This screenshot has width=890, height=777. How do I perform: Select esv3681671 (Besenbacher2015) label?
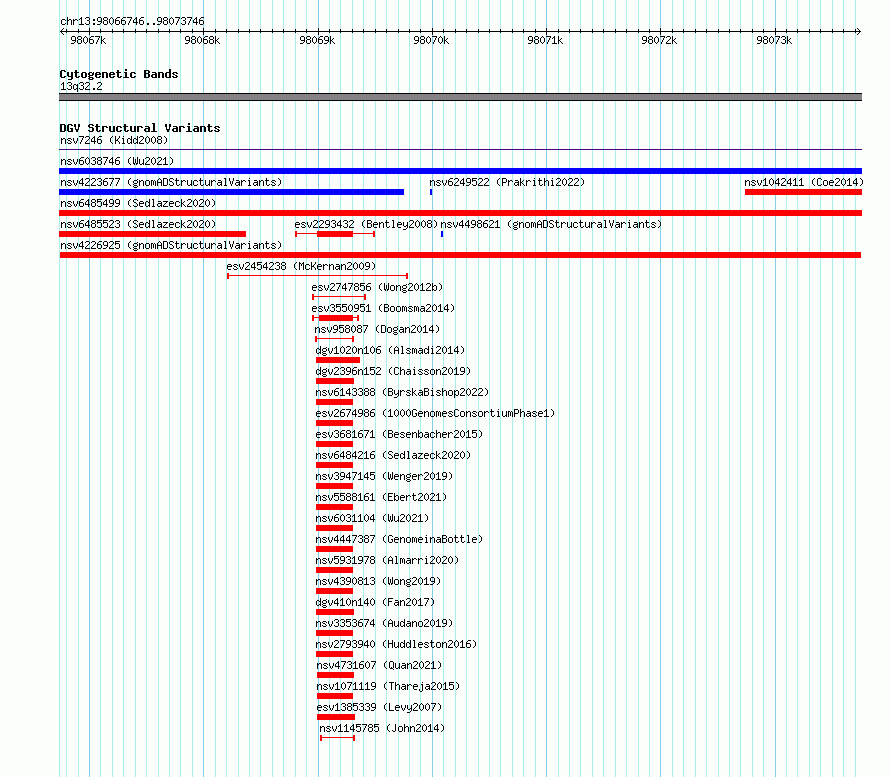click(399, 434)
